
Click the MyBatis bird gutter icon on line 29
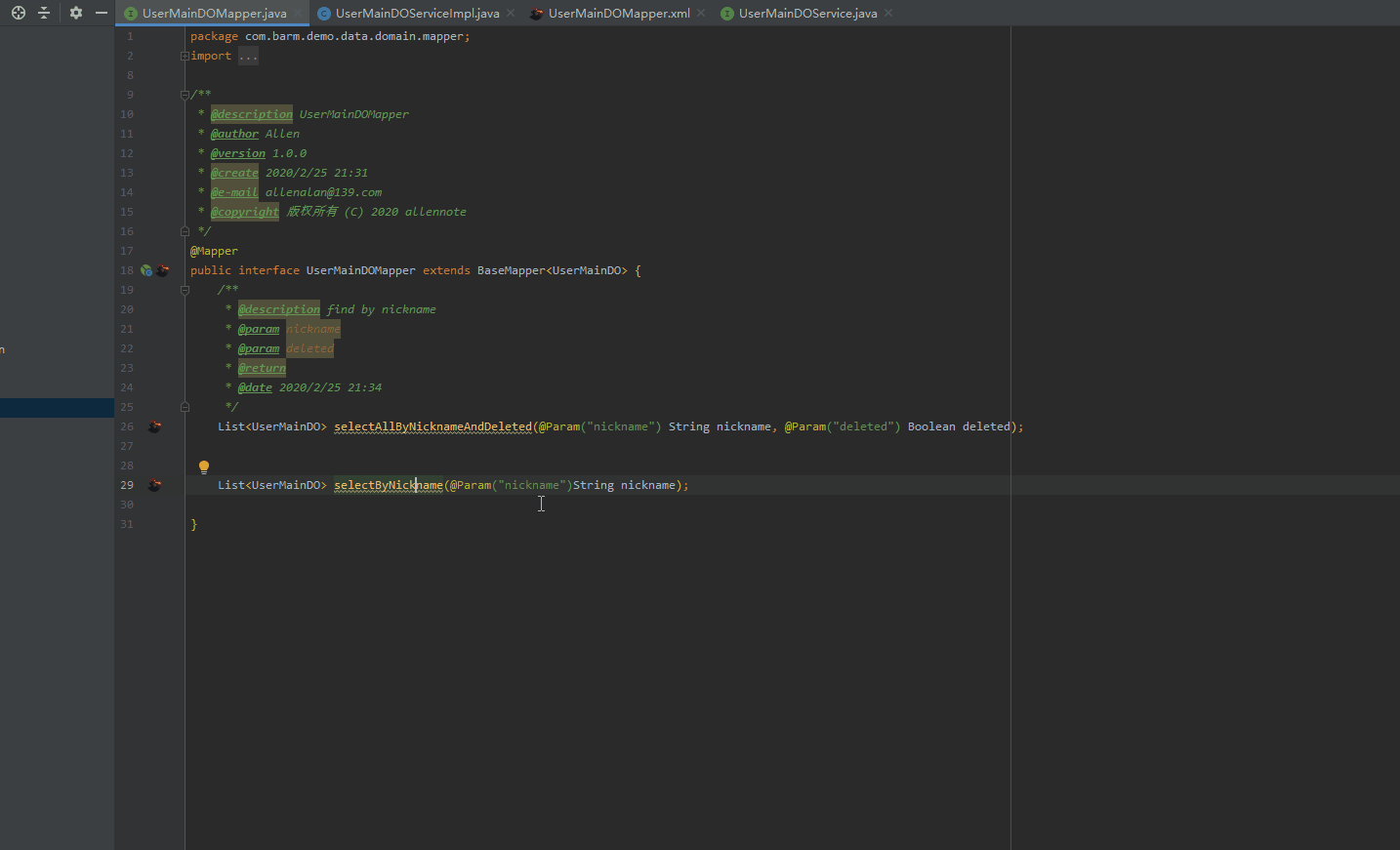[x=154, y=485]
